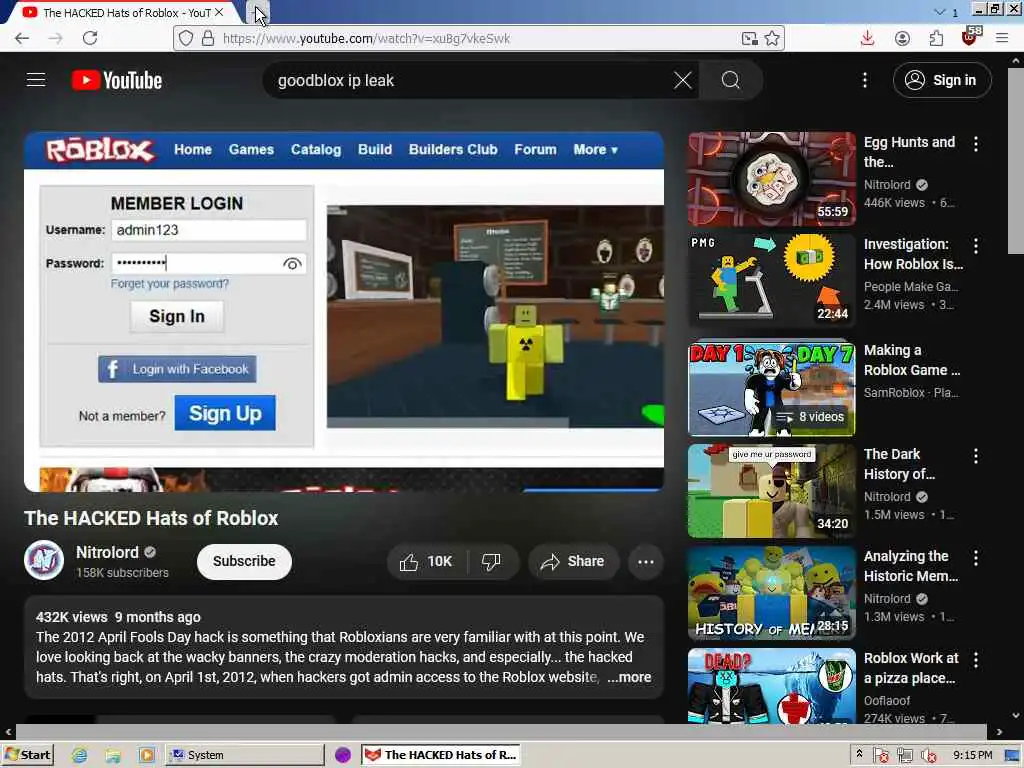Open YouTube settings three-dot menu
The height and width of the screenshot is (768, 1024).
(x=865, y=80)
